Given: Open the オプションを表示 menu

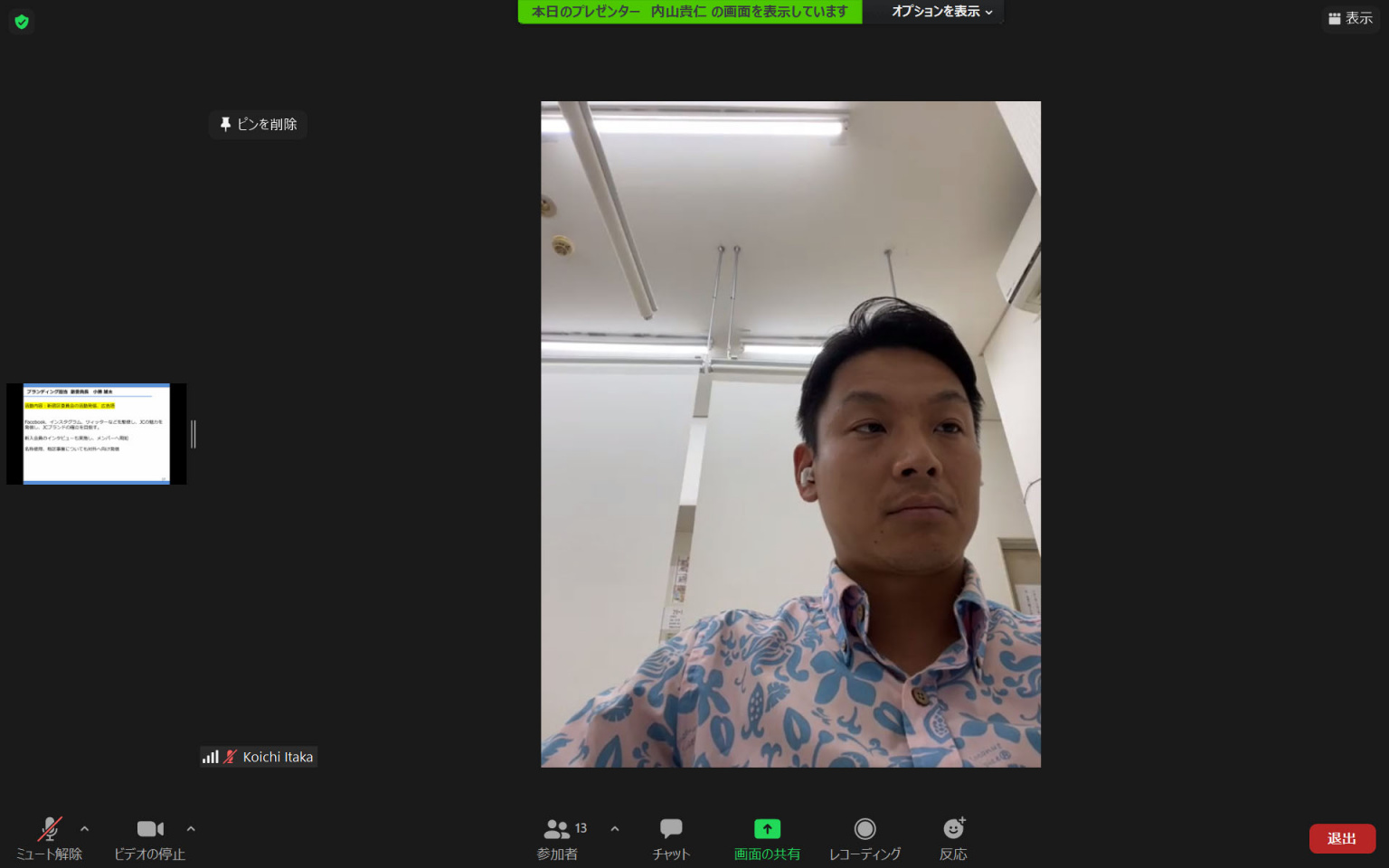Looking at the screenshot, I should [940, 12].
